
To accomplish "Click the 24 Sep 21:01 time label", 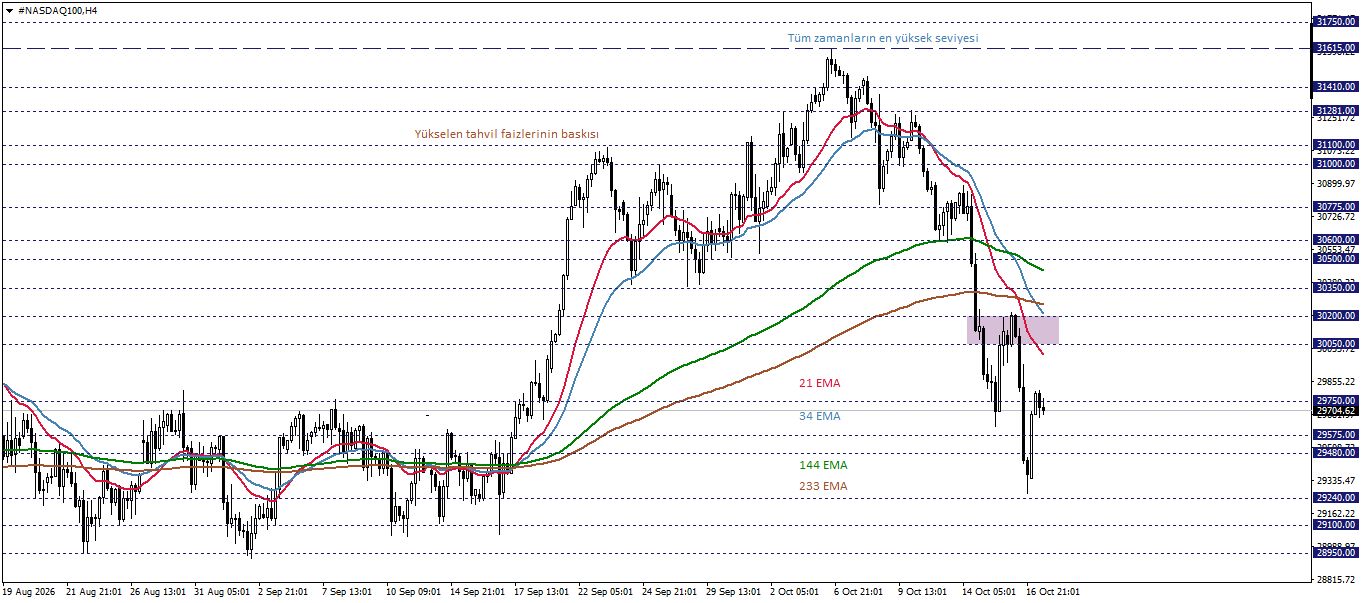I will pyautogui.click(x=670, y=592).
